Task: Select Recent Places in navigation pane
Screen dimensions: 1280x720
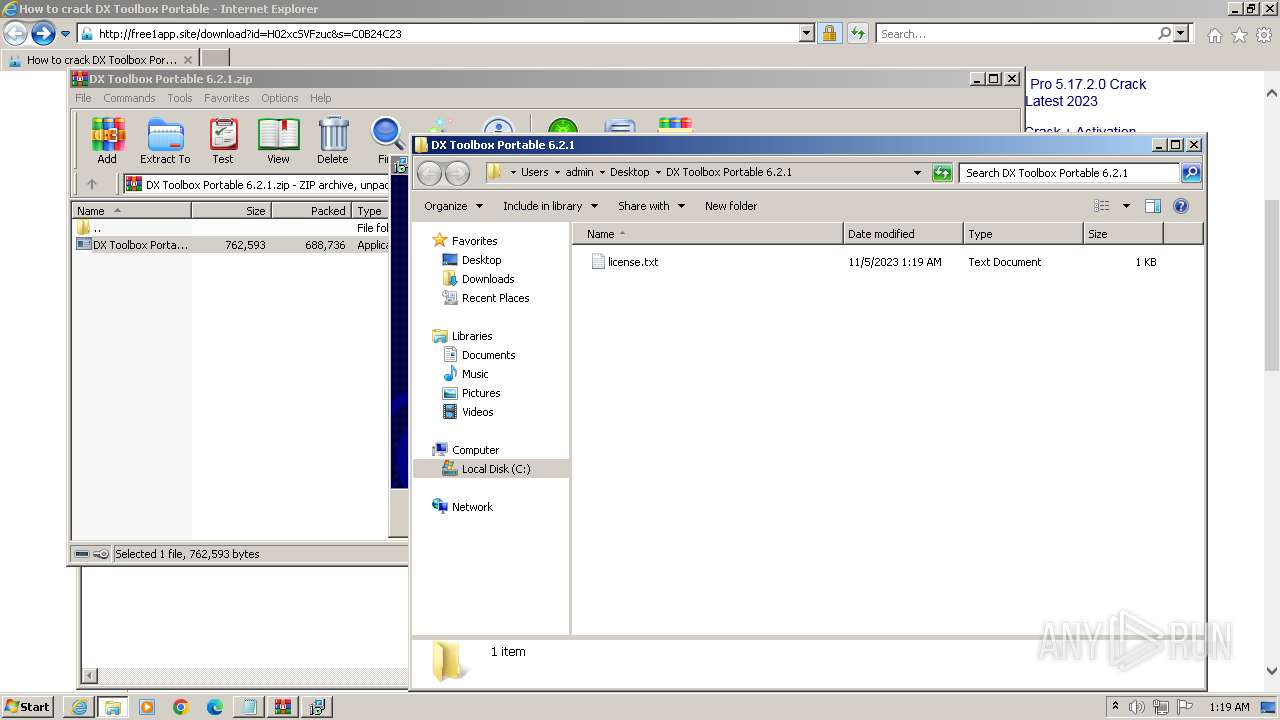Action: tap(495, 298)
